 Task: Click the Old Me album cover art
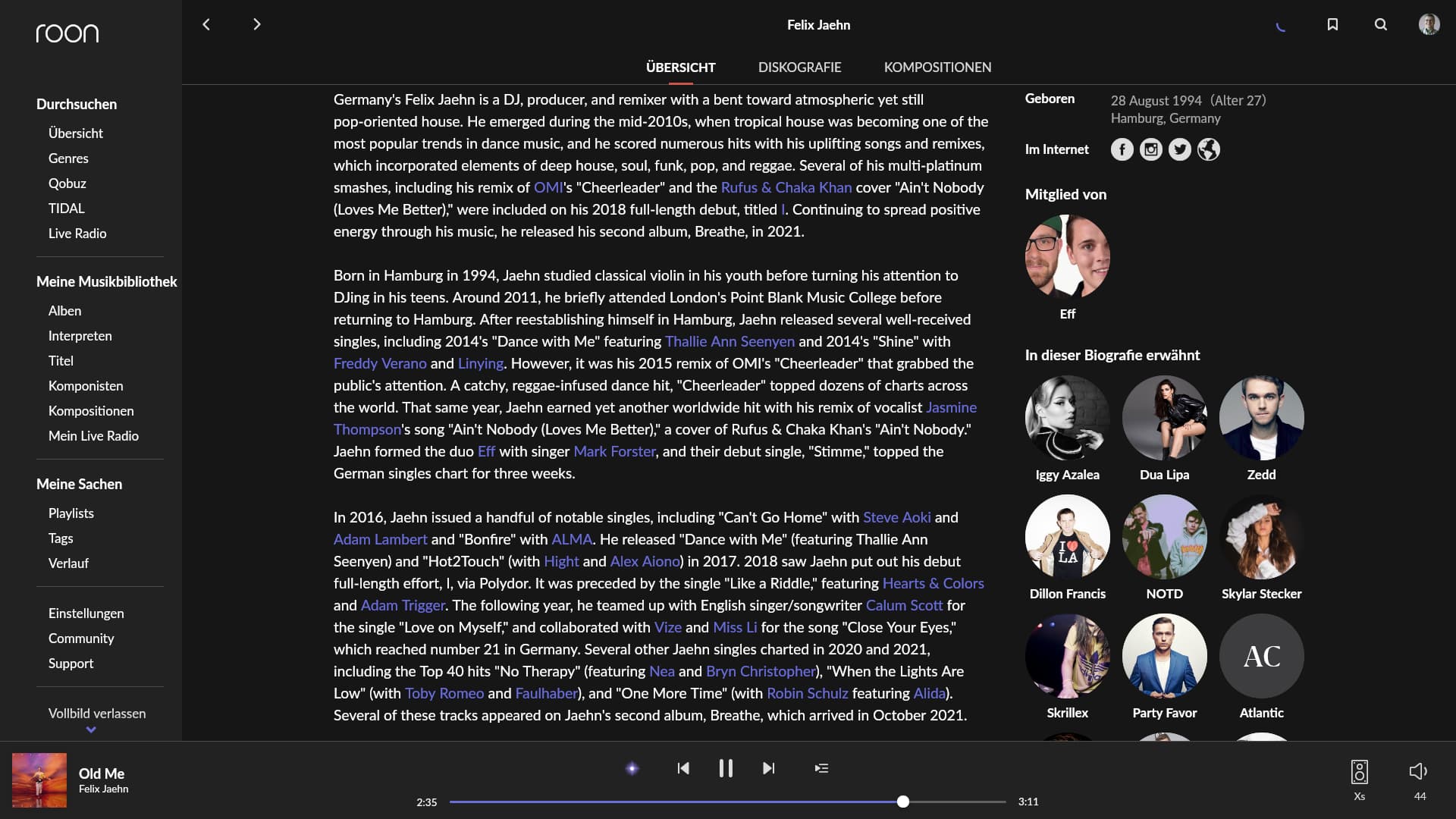tap(39, 780)
